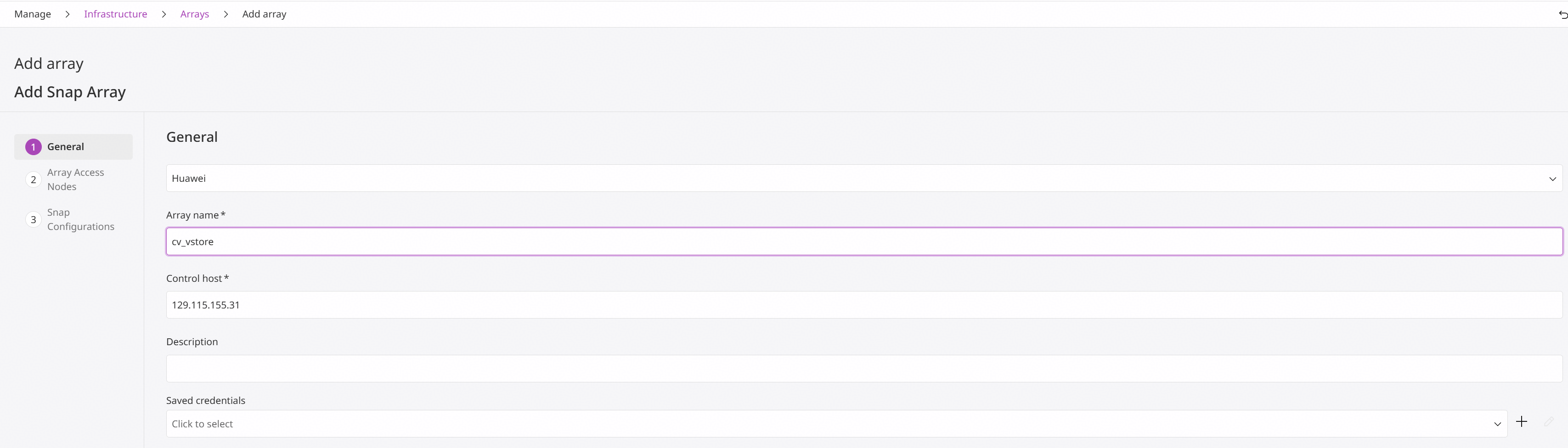The width and height of the screenshot is (1568, 448).
Task: Click the step 2 number circle
Action: click(34, 179)
